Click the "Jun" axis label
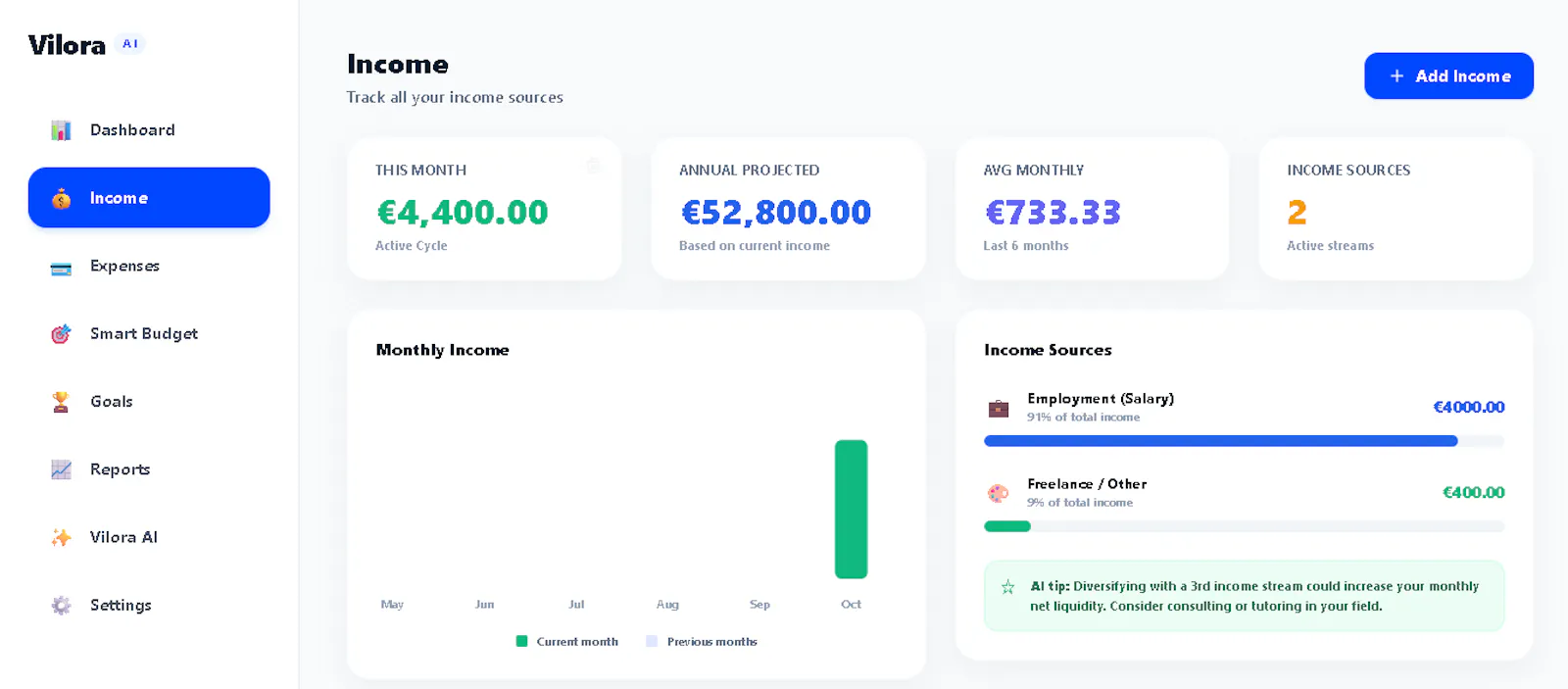This screenshot has height=689, width=1568. click(x=484, y=605)
